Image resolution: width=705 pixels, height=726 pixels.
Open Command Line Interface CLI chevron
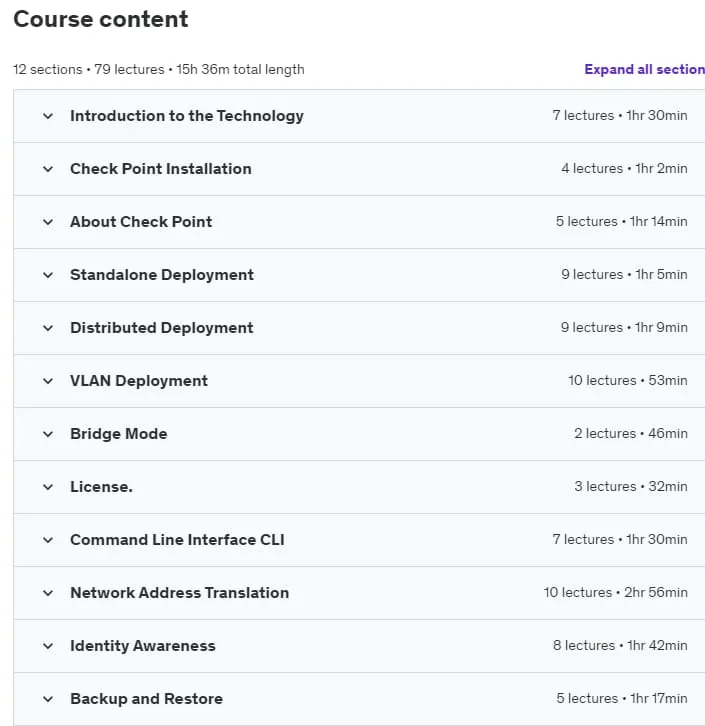coord(48,540)
